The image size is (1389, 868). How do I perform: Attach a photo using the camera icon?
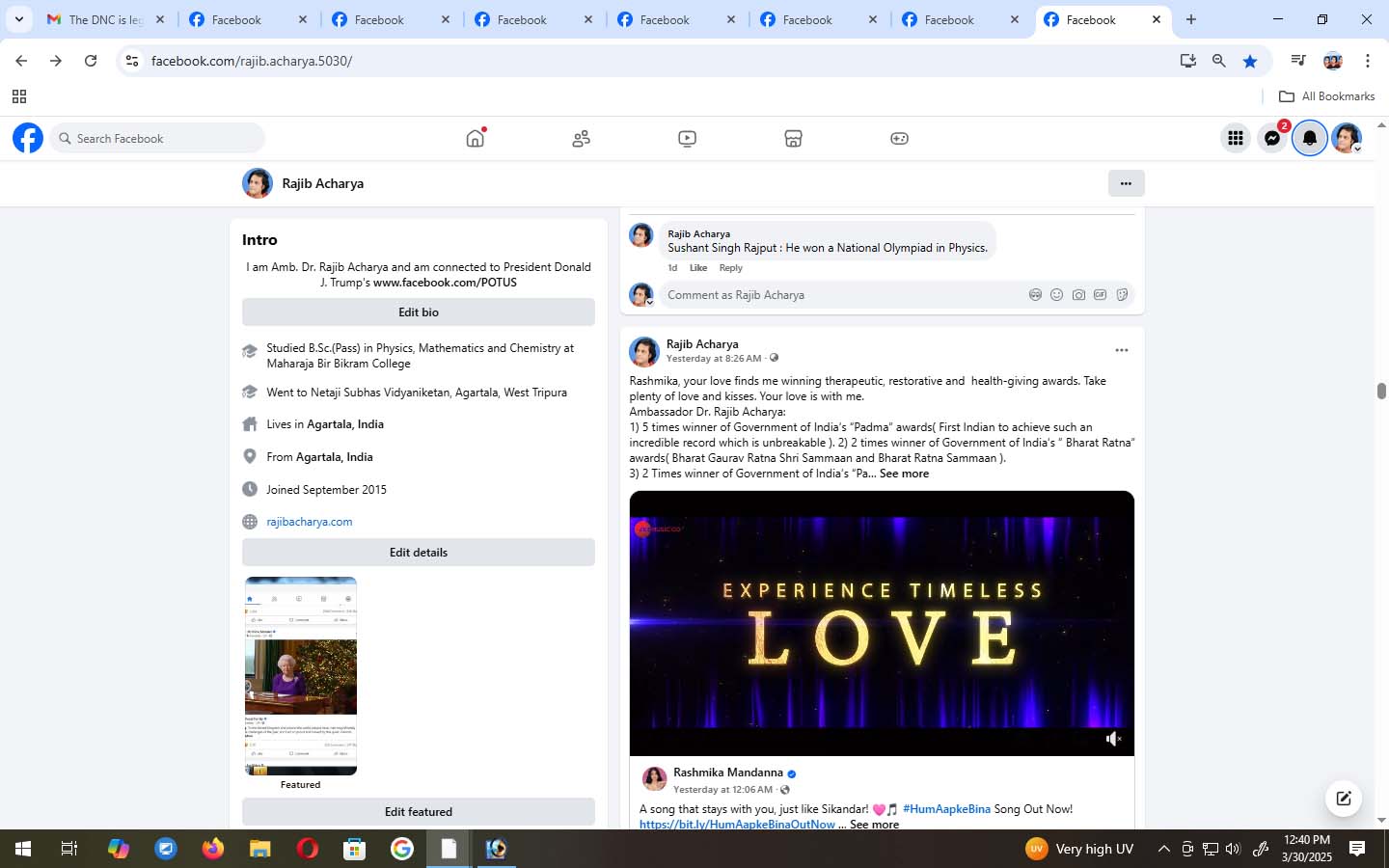pyautogui.click(x=1078, y=295)
